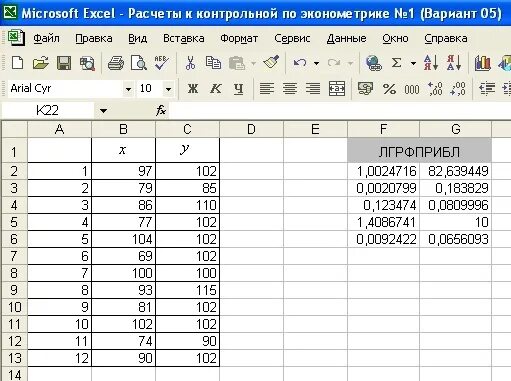Viewport: 511px width, 381px height.
Task: Click the Open folder icon
Action: [41, 63]
